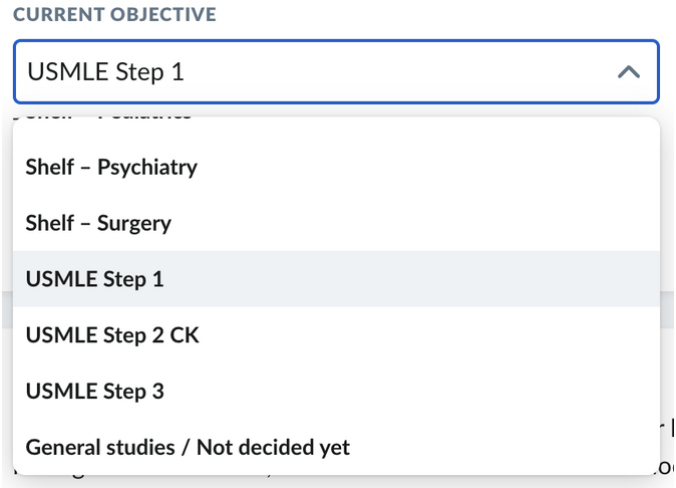Select Shelf – Psychiatry from the list

[x=111, y=167]
